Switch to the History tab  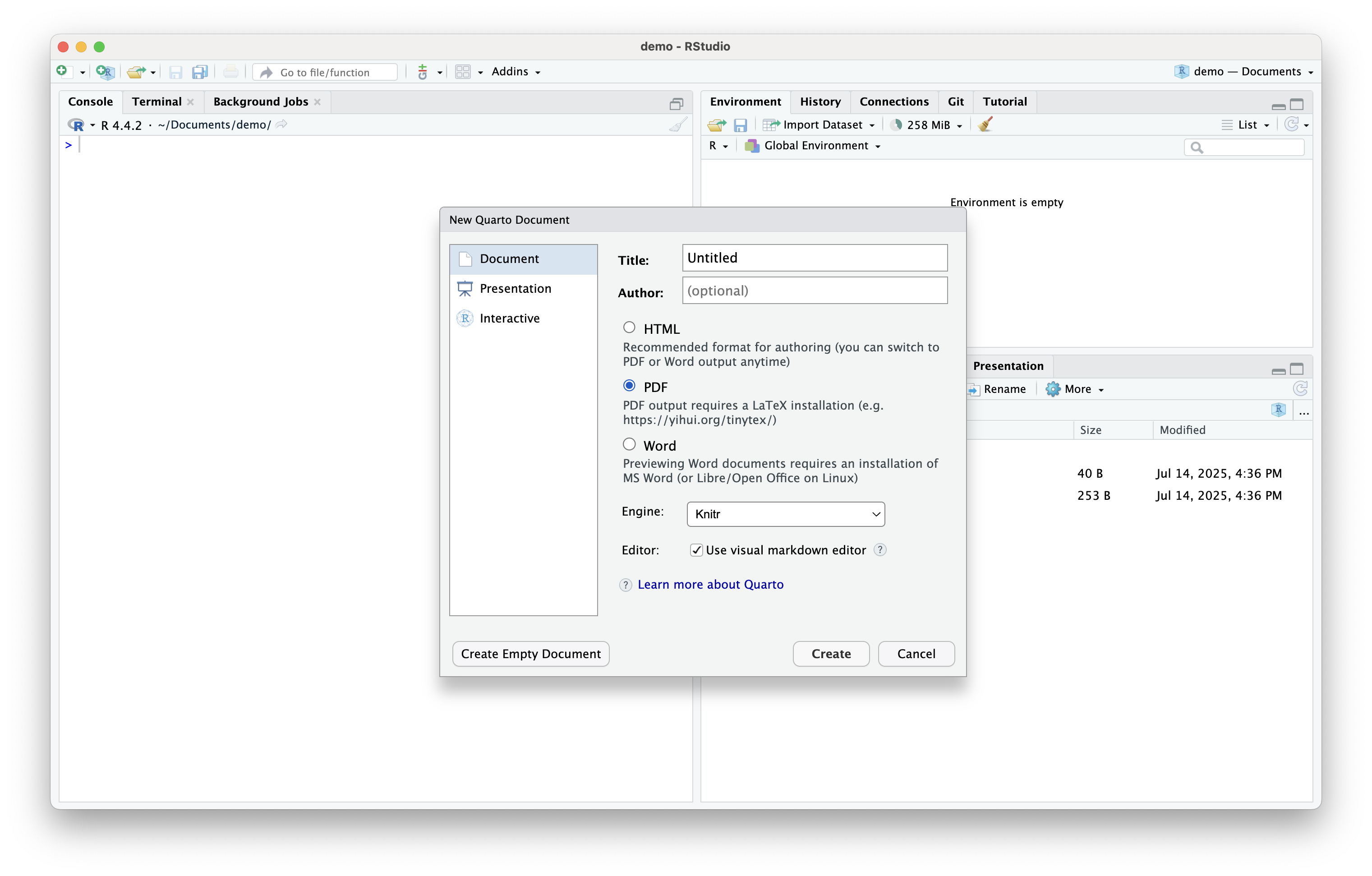tap(820, 101)
